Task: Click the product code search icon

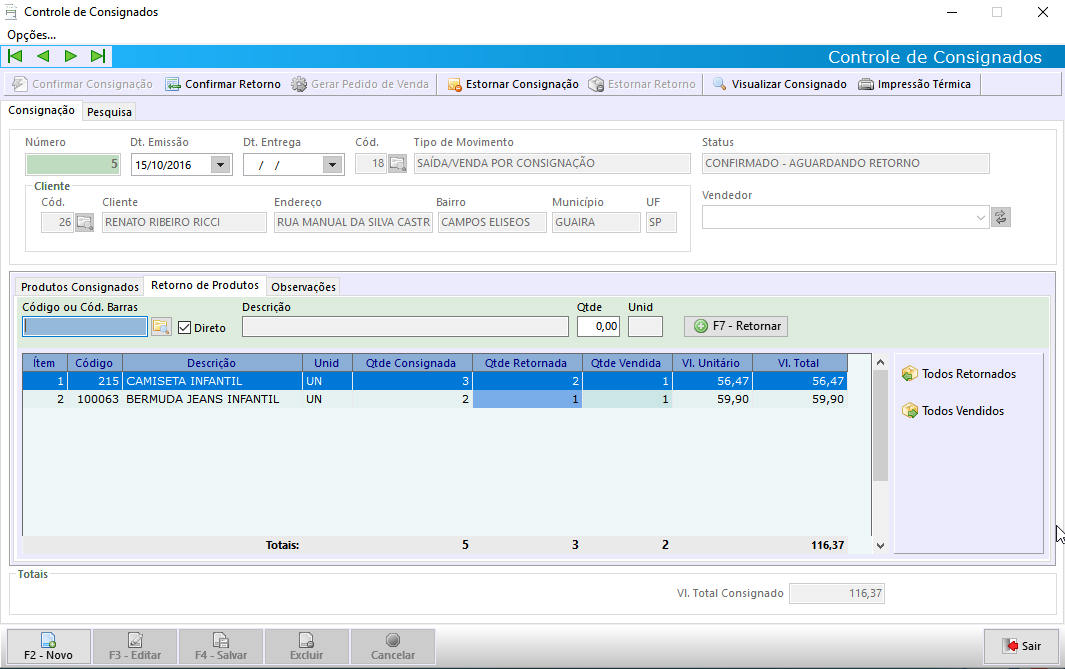Action: click(x=161, y=327)
